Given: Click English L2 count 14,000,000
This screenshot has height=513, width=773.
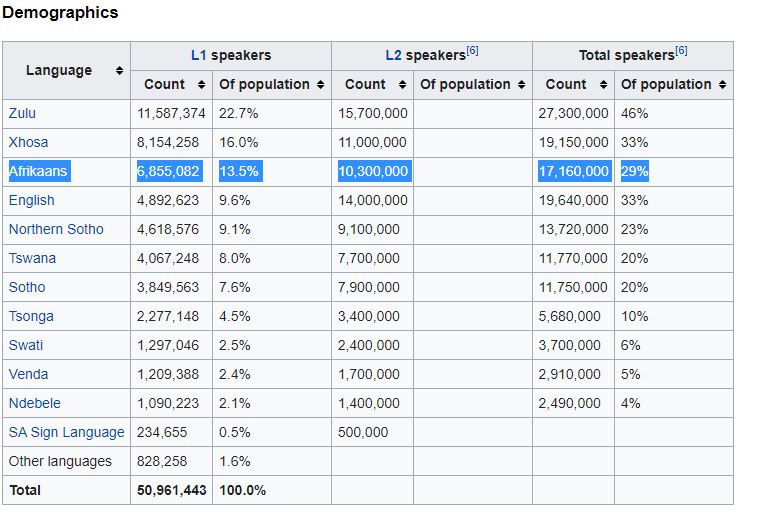Looking at the screenshot, I should pos(373,201).
